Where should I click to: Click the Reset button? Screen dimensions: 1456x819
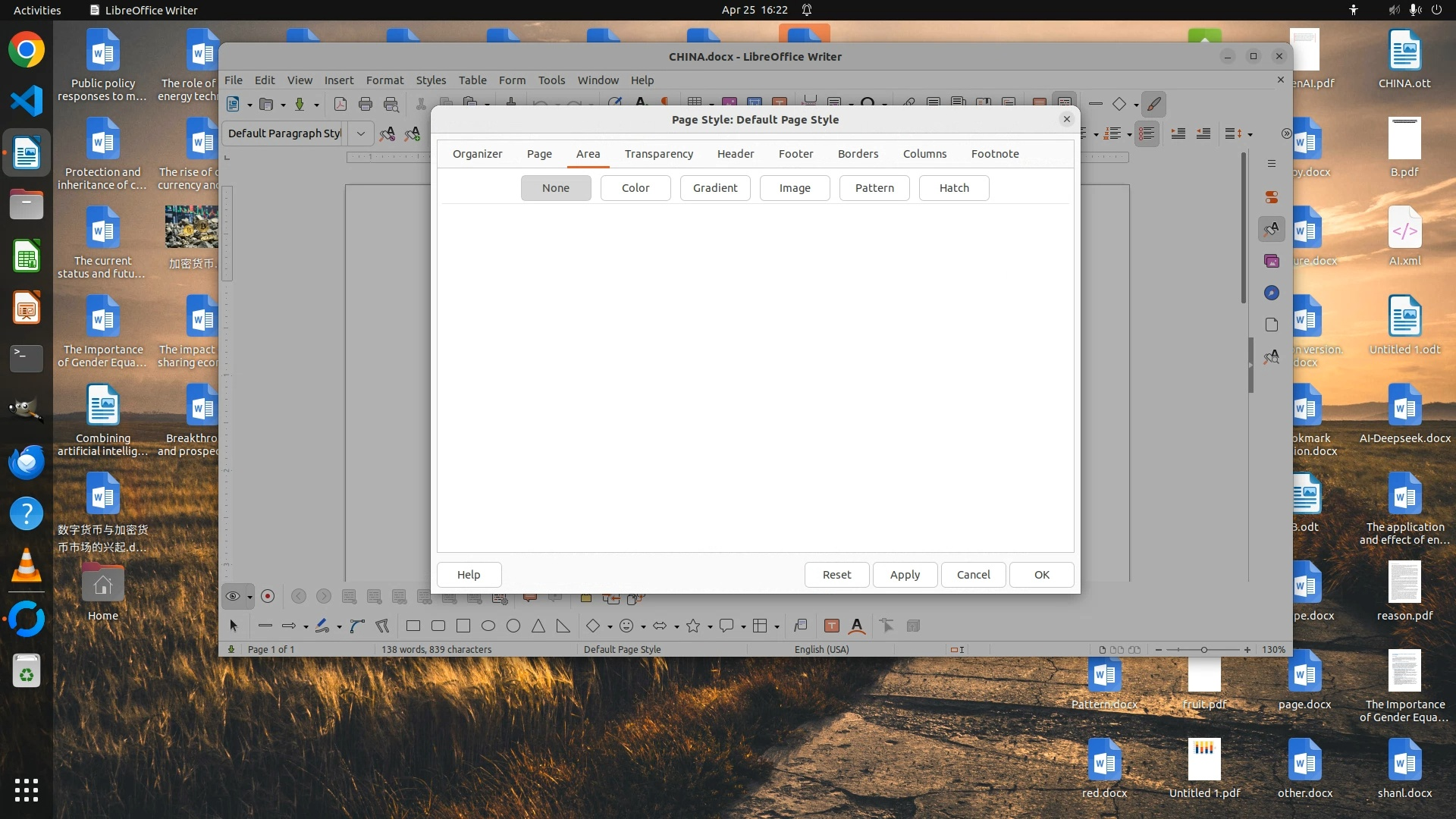(836, 575)
